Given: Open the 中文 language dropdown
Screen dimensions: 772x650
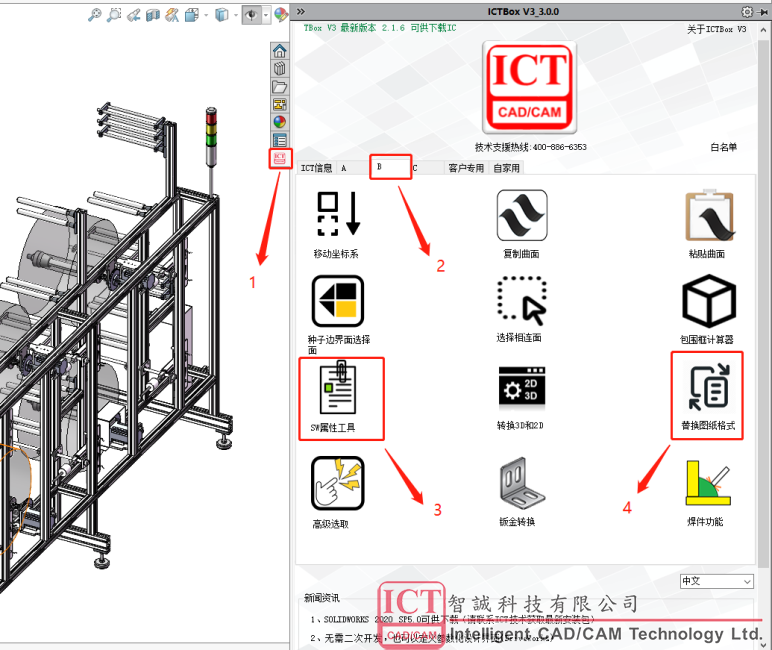Looking at the screenshot, I should 717,581.
